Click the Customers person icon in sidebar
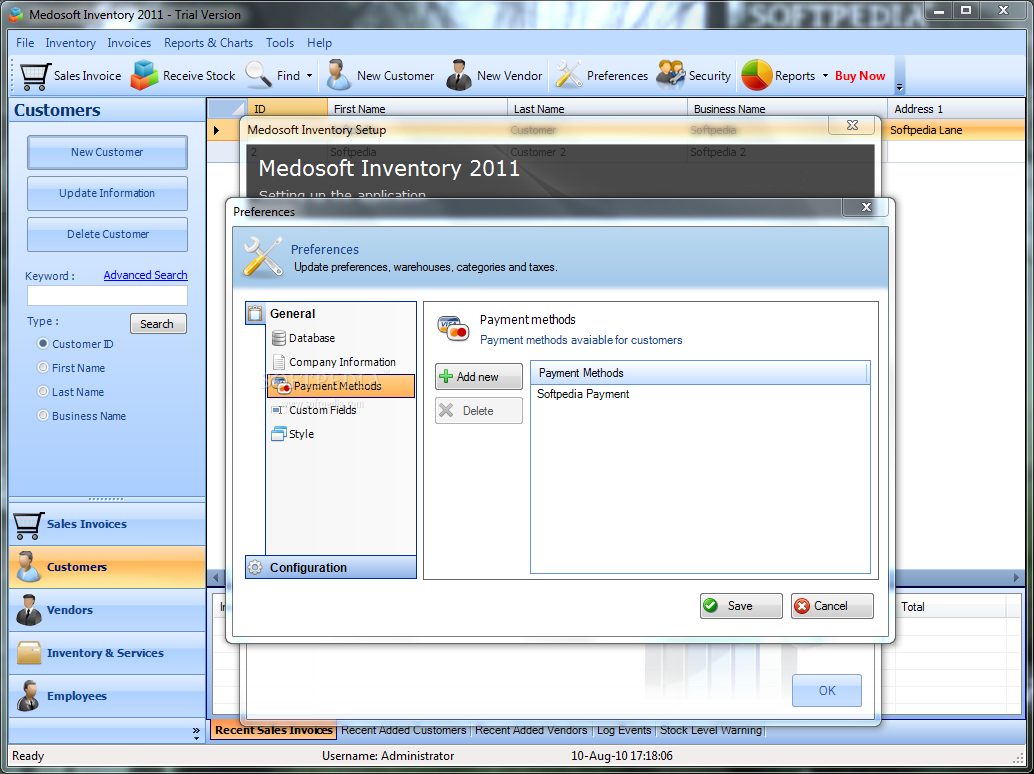This screenshot has height=774, width=1034. 28,567
